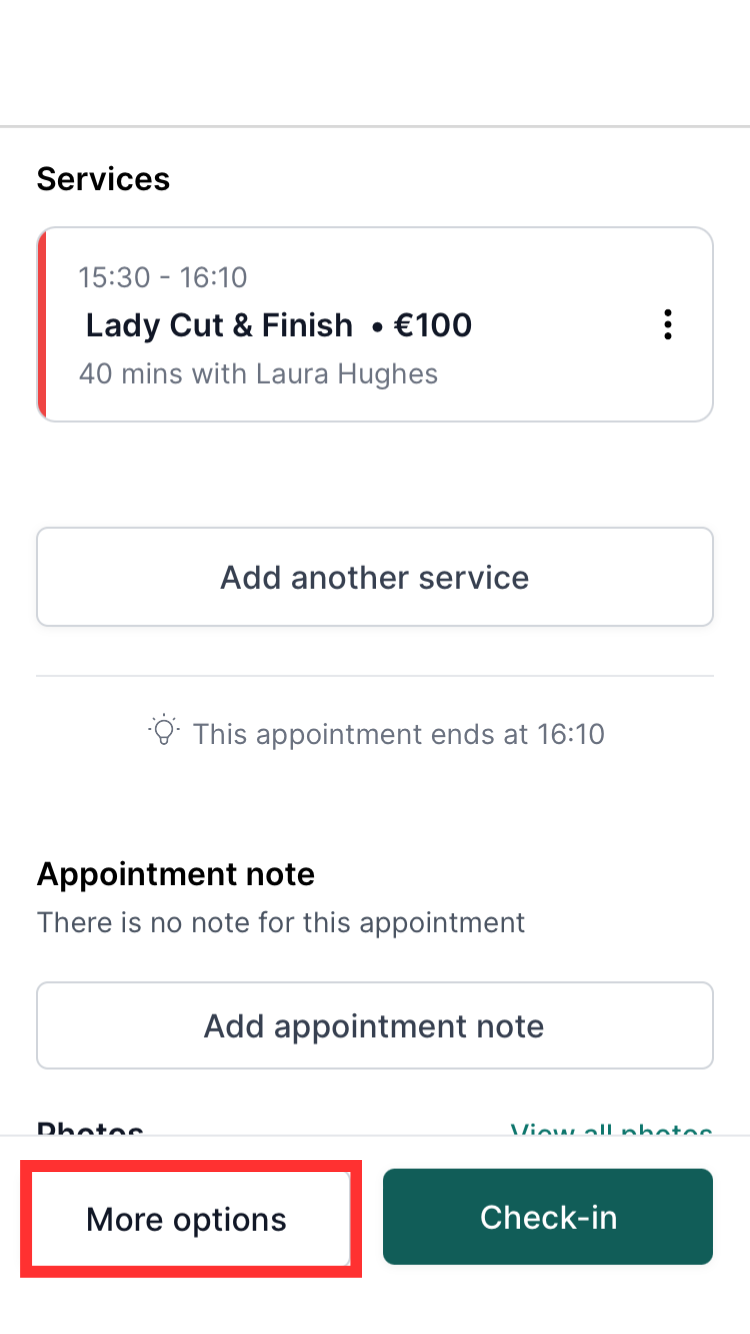
Task: Click the Services section heading
Action: (x=103, y=179)
